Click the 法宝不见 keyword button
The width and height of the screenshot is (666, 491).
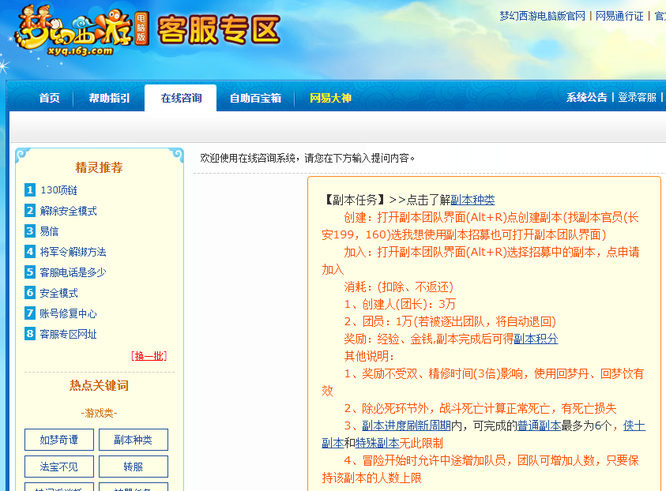coord(59,466)
